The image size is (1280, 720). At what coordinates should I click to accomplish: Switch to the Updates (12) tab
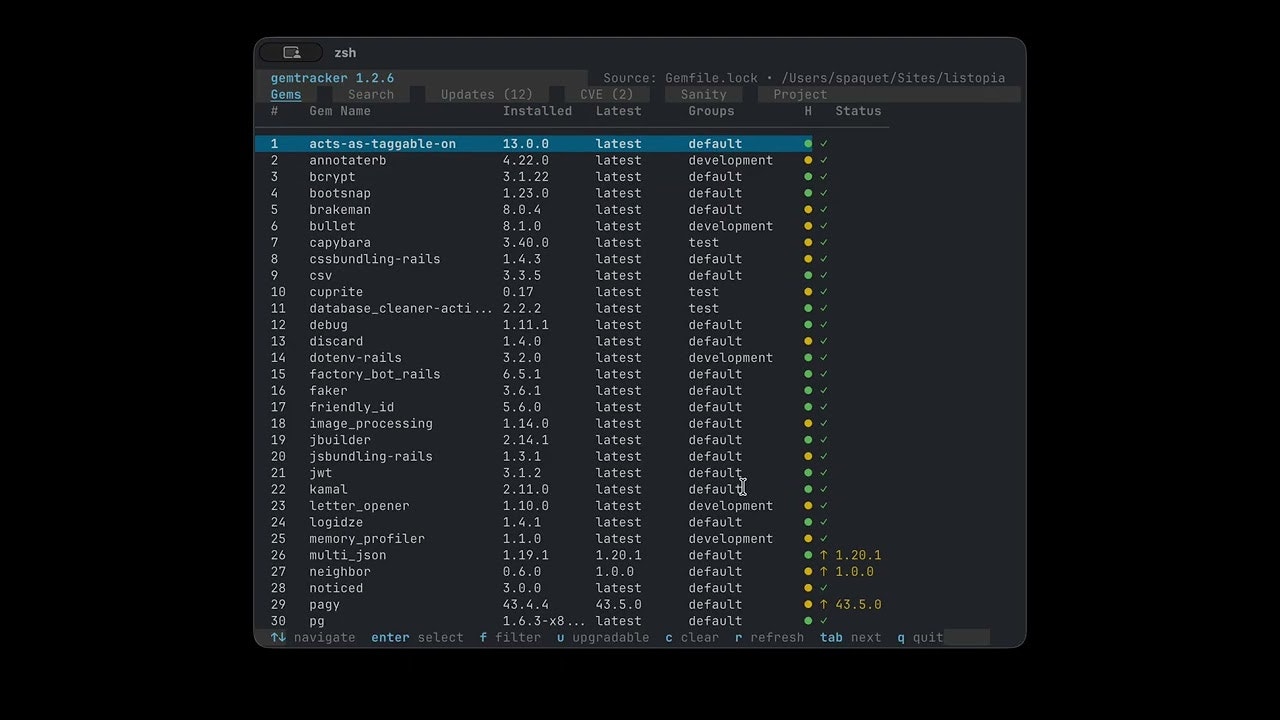click(x=486, y=95)
